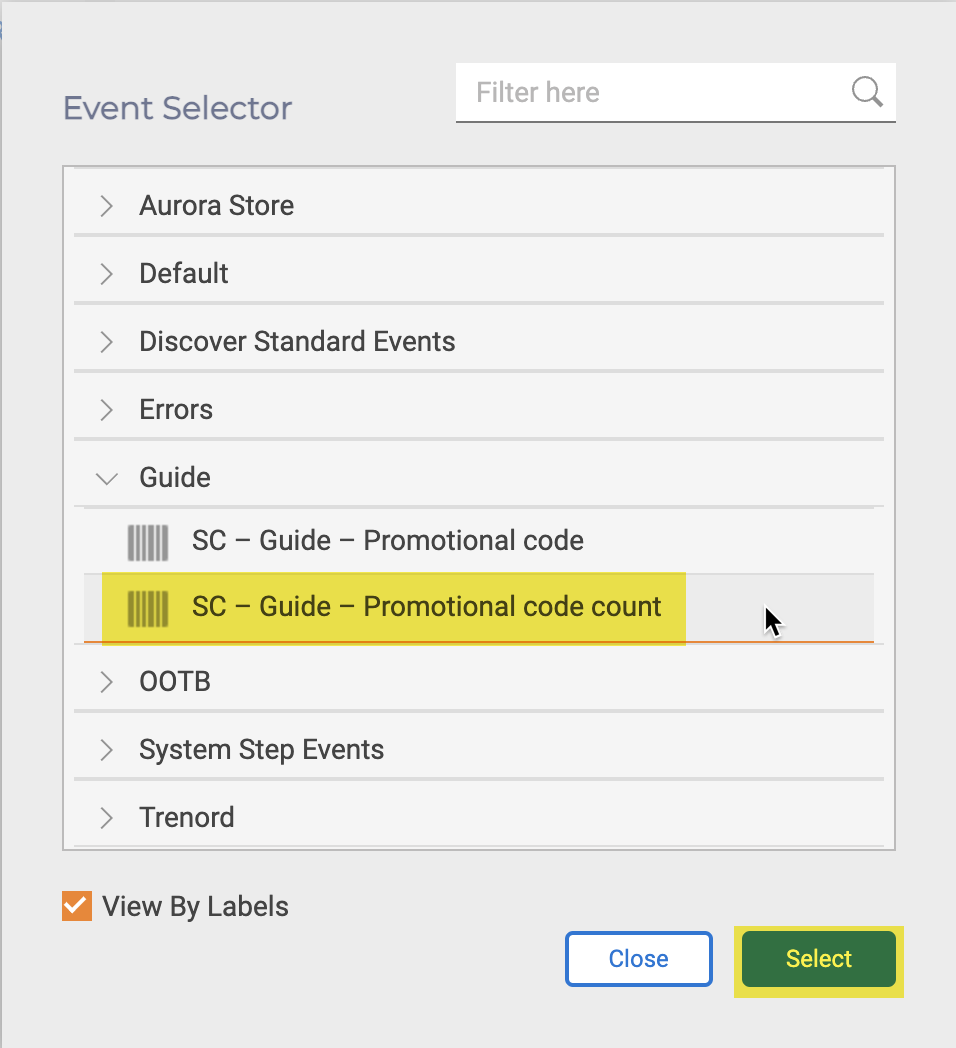
Task: Expand the Default event group
Action: point(107,274)
